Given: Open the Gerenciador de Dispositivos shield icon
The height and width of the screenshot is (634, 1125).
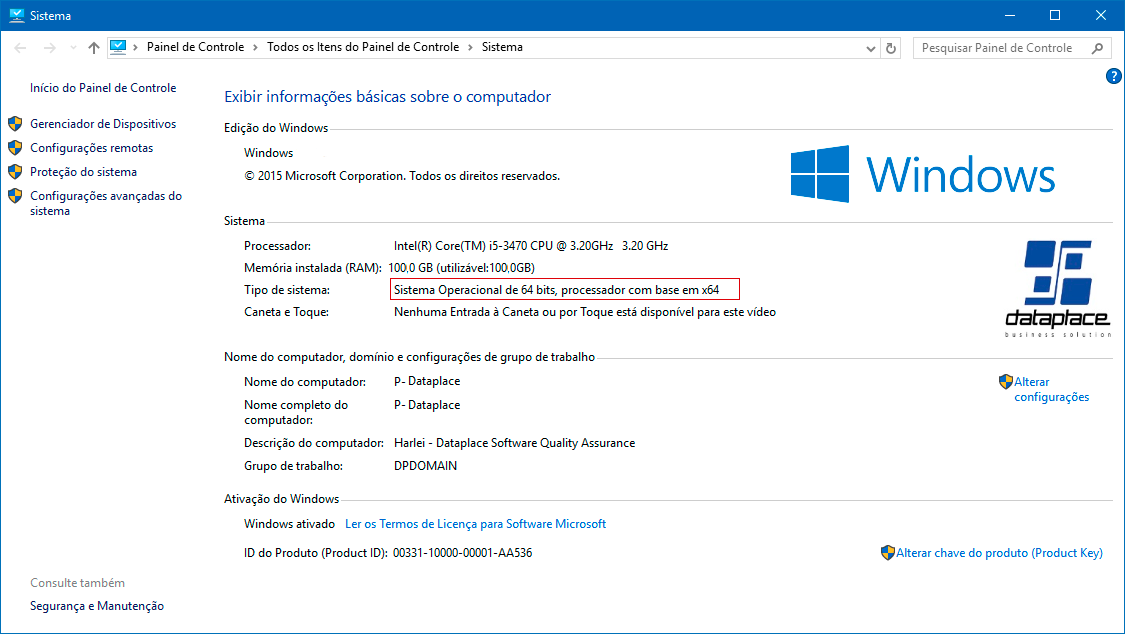Looking at the screenshot, I should [15, 123].
